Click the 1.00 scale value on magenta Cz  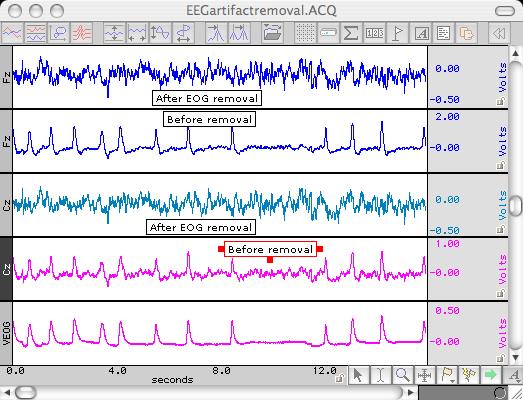447,244
